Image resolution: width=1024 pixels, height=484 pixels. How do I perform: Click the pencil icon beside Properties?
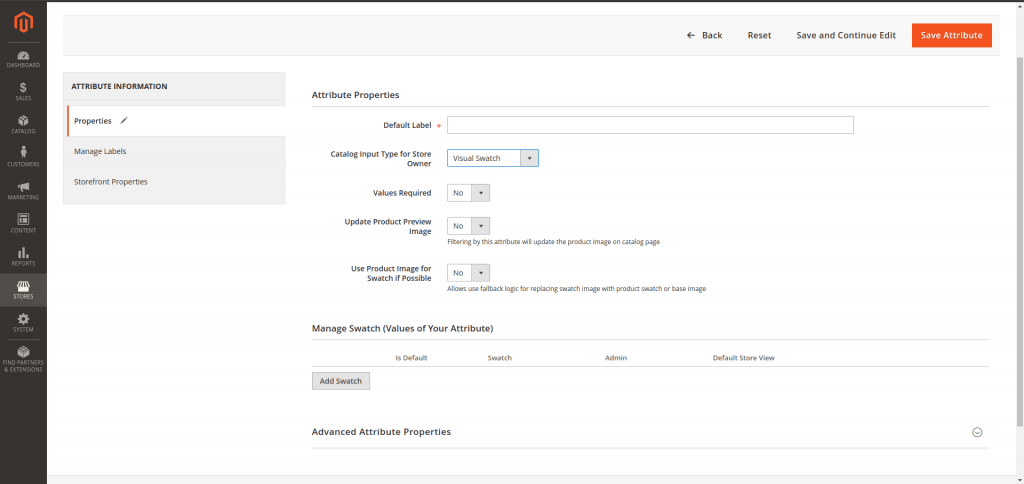tap(124, 120)
